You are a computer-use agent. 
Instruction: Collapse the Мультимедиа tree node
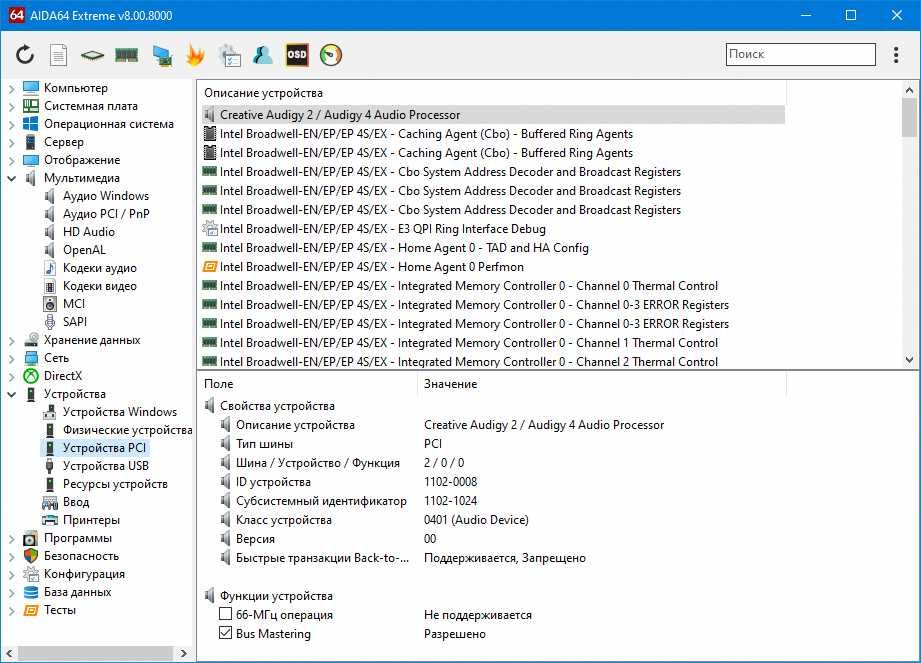coord(11,179)
